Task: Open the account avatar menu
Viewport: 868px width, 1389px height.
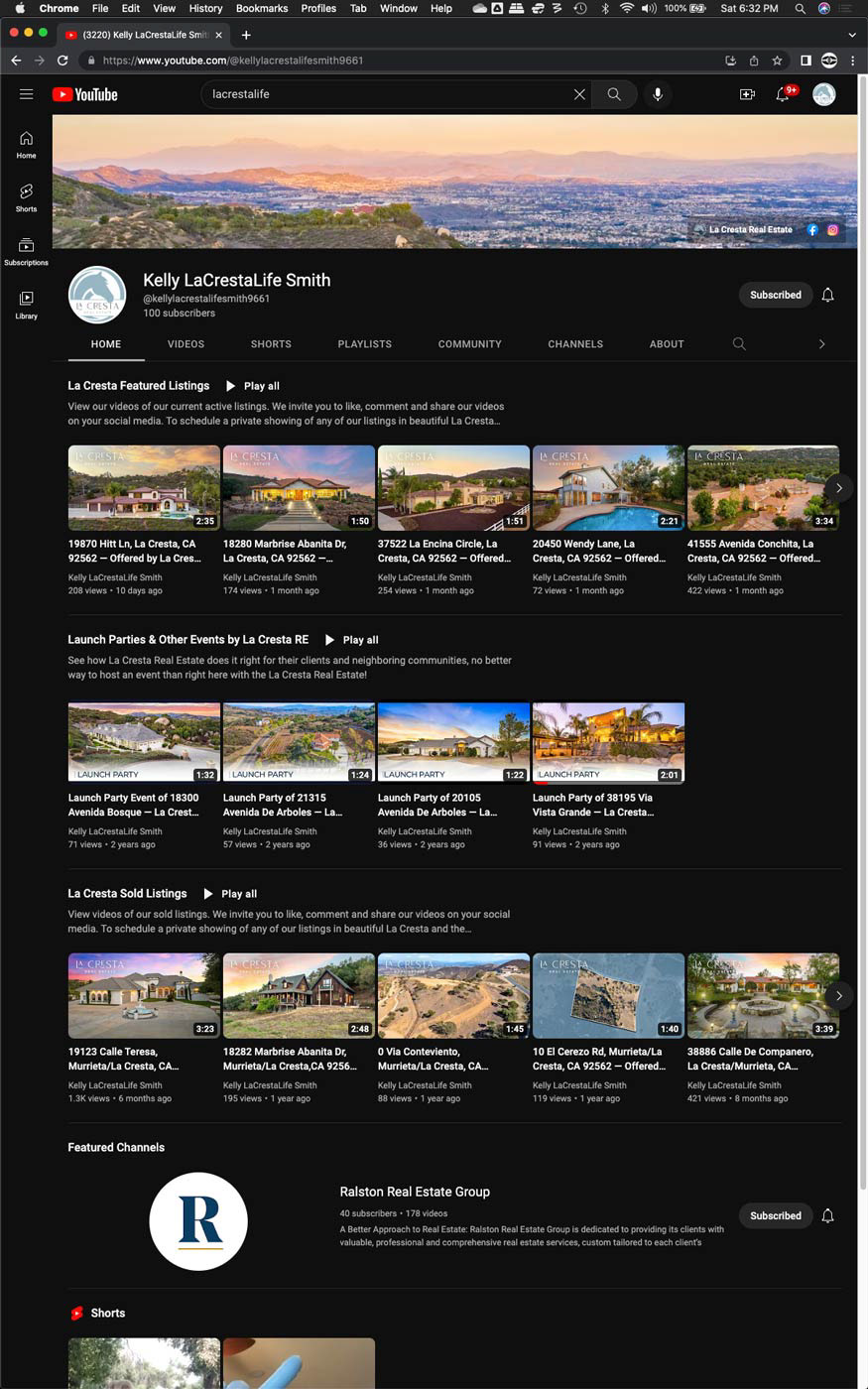Action: point(823,94)
